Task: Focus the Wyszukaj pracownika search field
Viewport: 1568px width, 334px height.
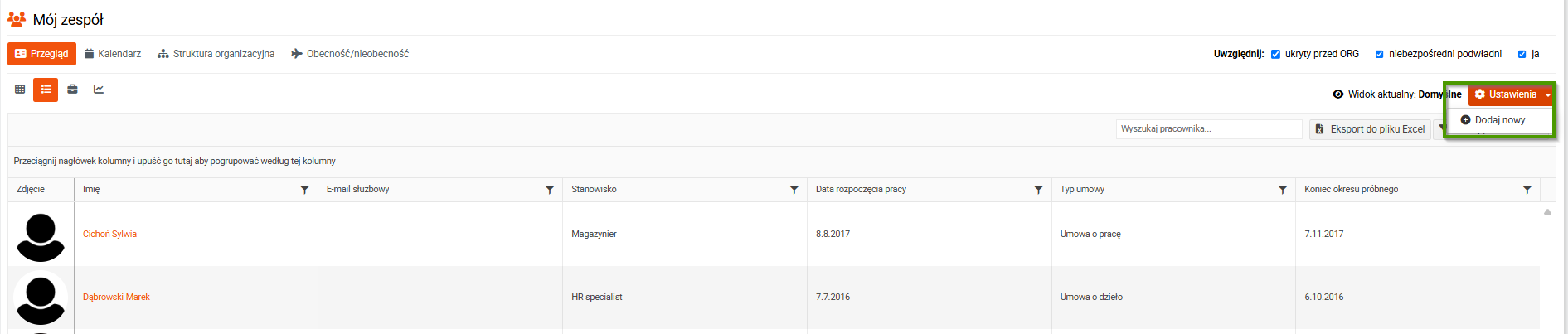Action: click(1208, 129)
